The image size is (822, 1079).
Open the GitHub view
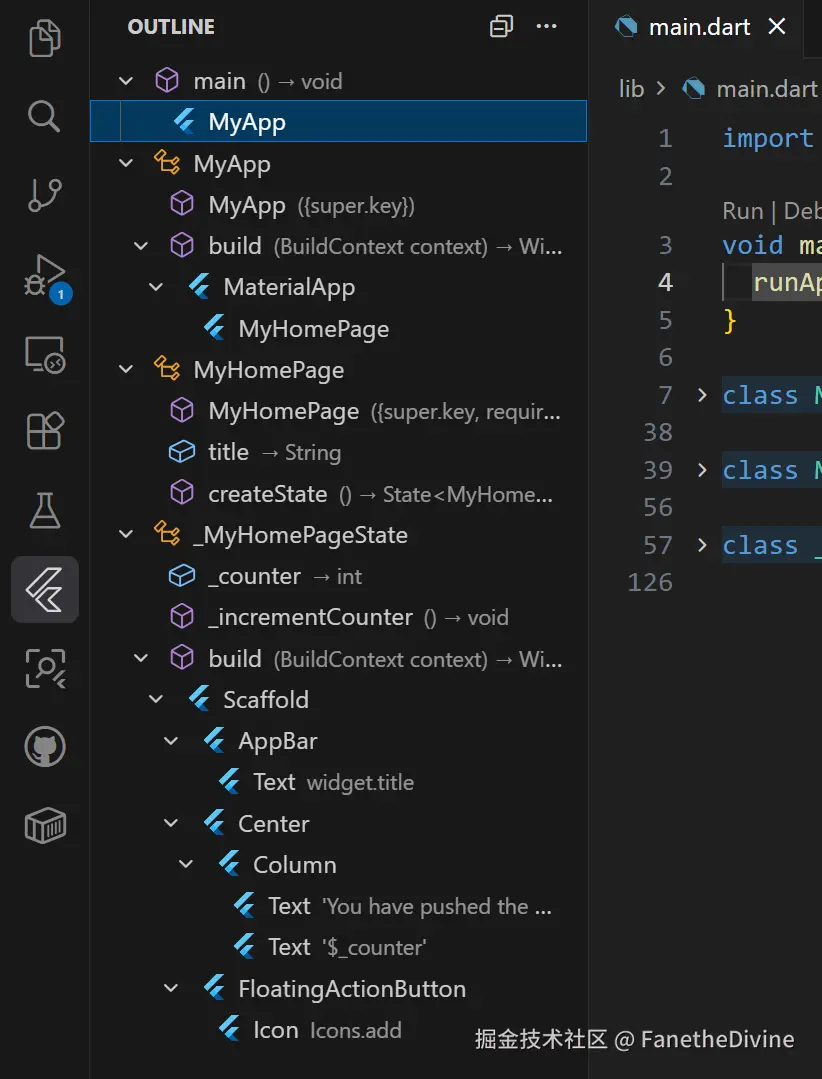(x=44, y=746)
